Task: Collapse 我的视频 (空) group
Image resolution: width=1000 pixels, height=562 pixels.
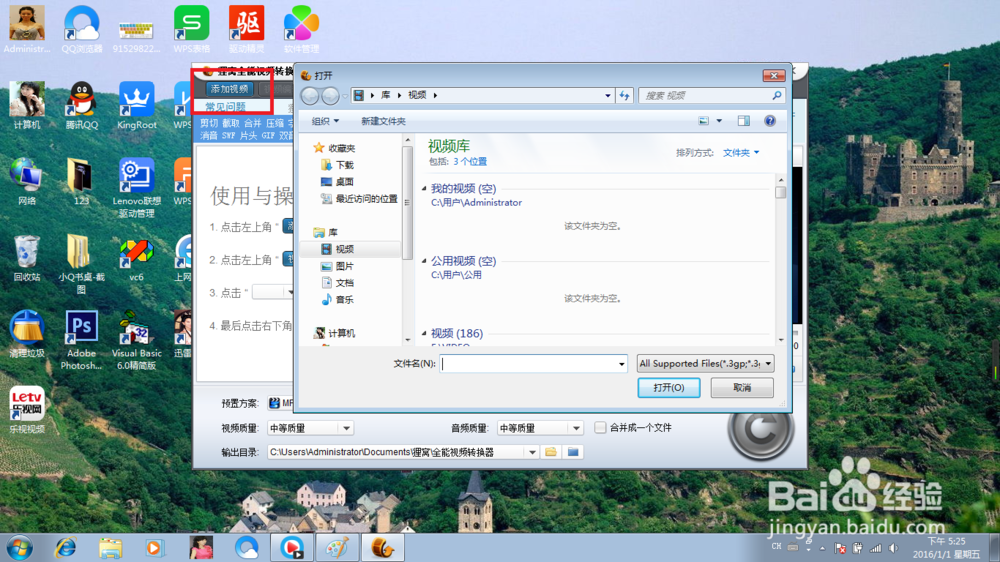Action: point(424,188)
